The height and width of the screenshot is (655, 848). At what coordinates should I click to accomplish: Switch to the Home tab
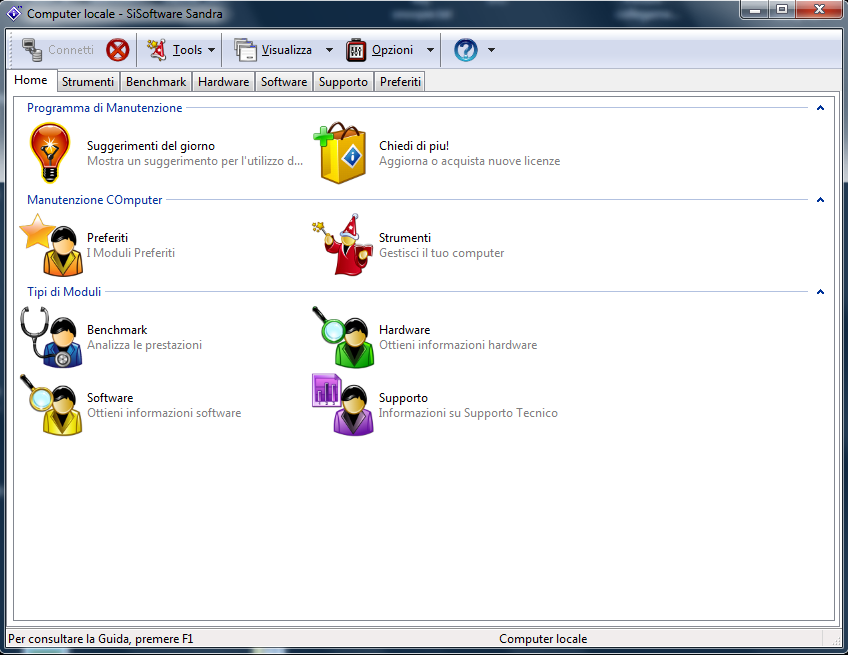(31, 80)
